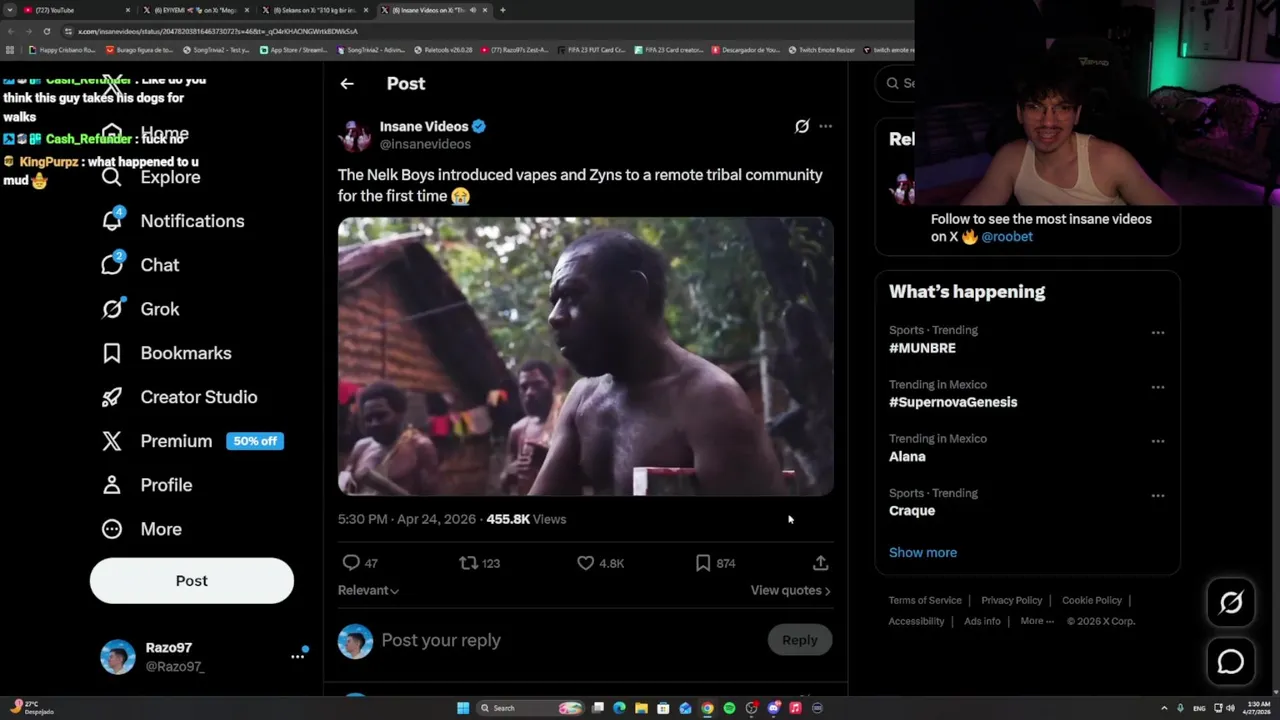Open the floating Grok button at bottom right
Image resolution: width=1280 pixels, height=720 pixels.
pos(1231,602)
